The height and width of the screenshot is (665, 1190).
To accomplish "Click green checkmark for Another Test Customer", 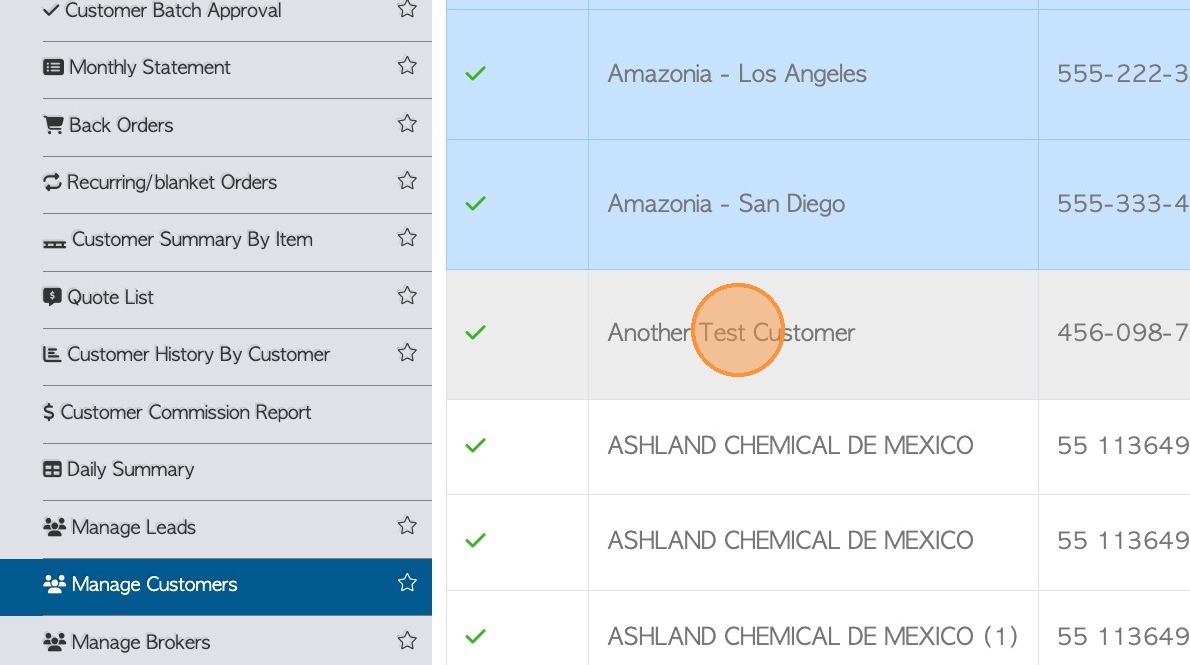I will [476, 332].
